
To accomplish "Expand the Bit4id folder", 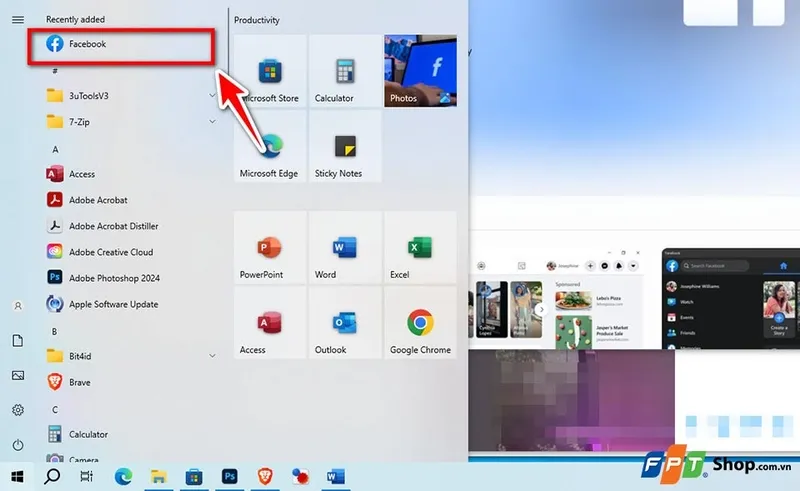I will [x=212, y=355].
